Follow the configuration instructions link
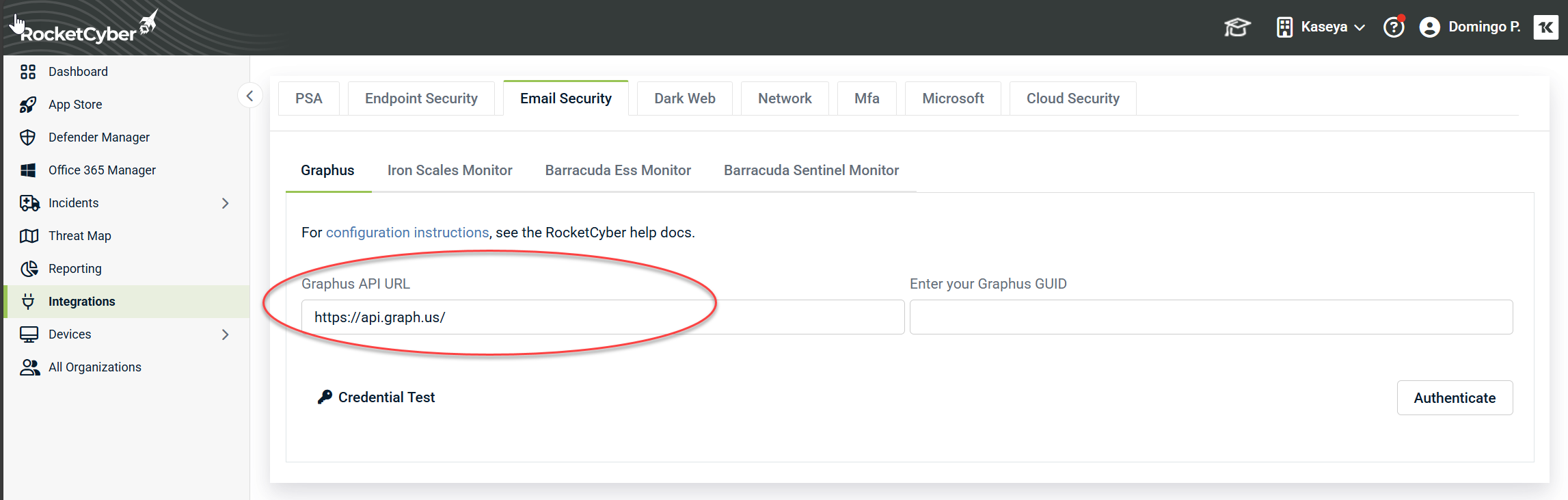 tap(407, 233)
